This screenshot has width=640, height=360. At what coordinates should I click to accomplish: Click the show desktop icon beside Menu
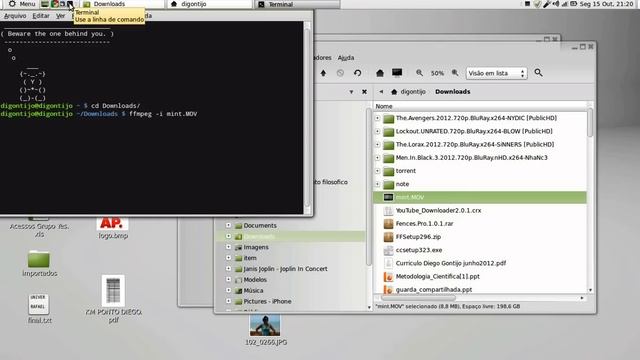pos(45,4)
